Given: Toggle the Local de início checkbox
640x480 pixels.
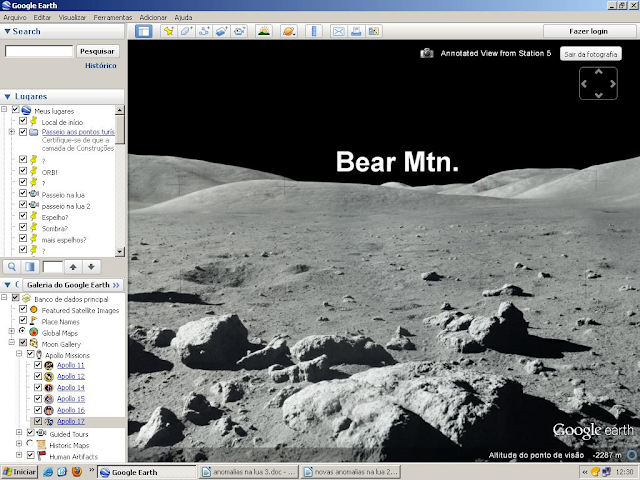Looking at the screenshot, I should point(23,121).
